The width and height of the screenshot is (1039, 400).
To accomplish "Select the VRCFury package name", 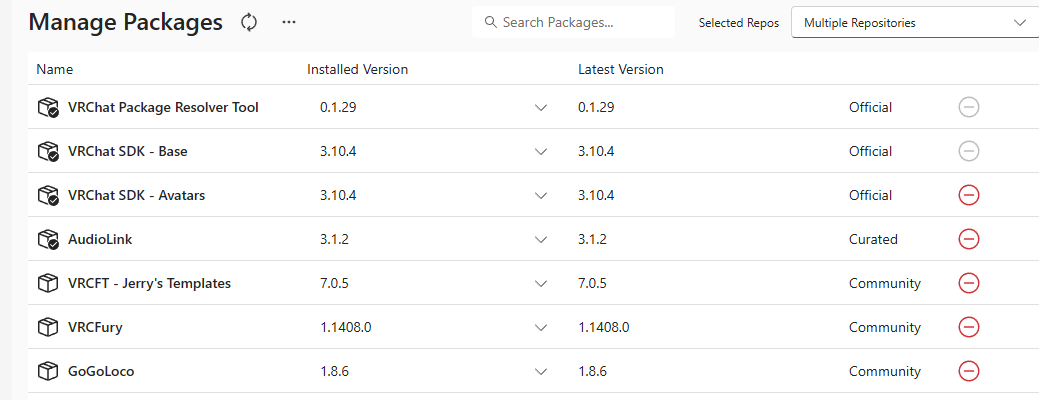I will click(95, 327).
